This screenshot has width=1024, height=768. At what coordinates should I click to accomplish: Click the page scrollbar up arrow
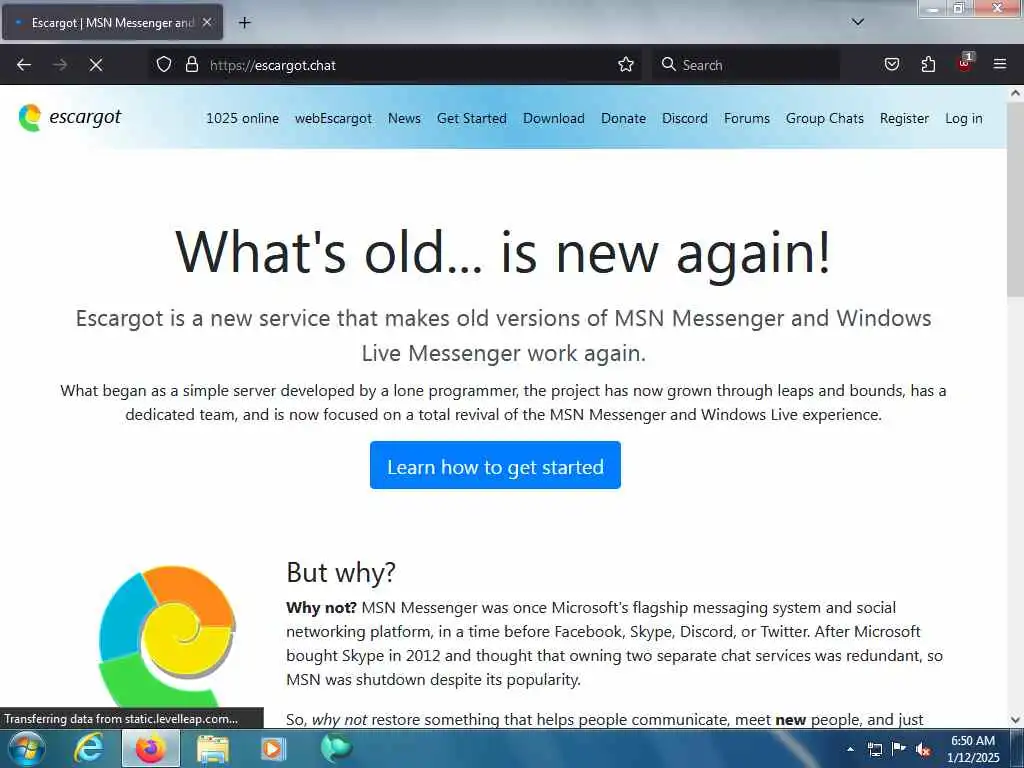[1015, 93]
